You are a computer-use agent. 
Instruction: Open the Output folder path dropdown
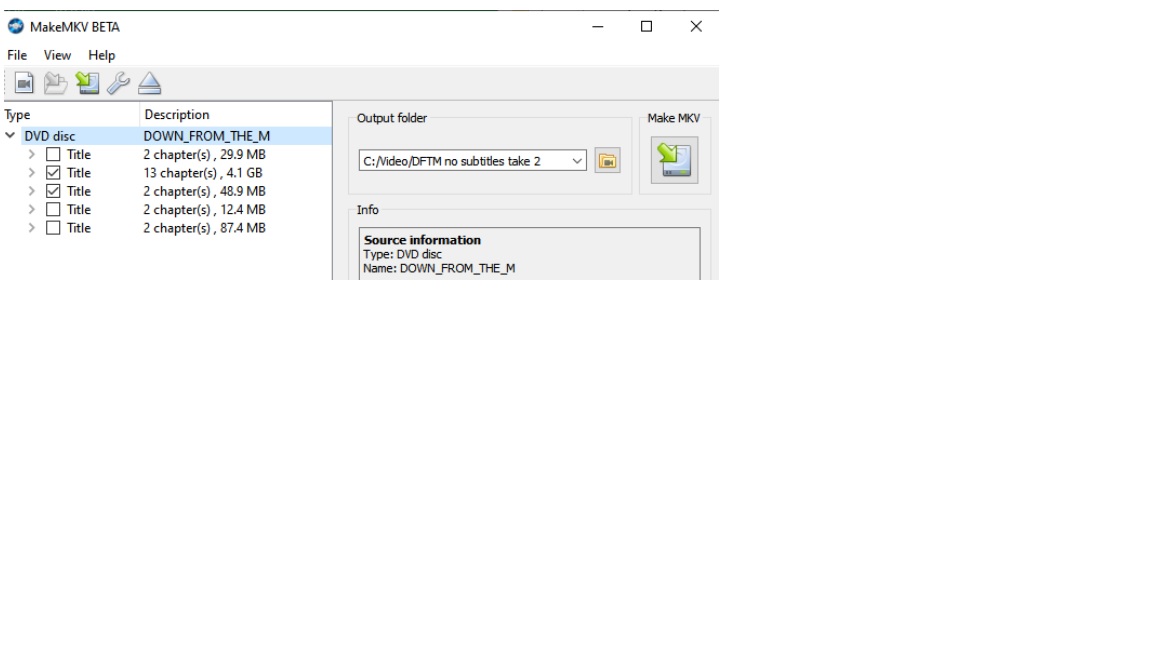tap(577, 161)
